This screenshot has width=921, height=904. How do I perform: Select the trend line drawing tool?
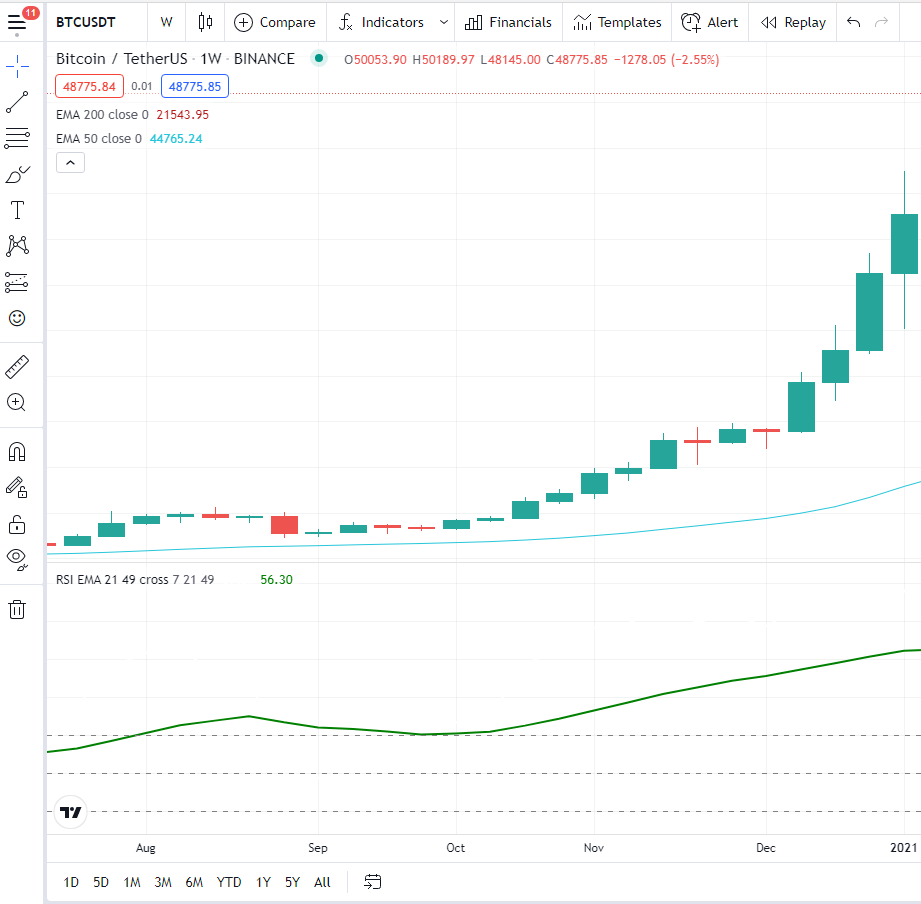click(17, 102)
